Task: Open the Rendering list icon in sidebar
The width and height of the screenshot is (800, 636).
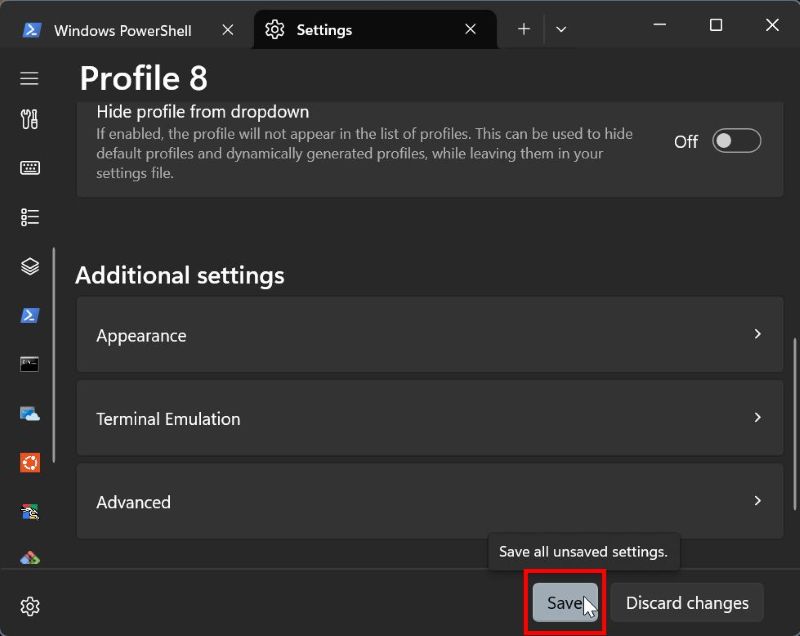Action: (x=30, y=217)
